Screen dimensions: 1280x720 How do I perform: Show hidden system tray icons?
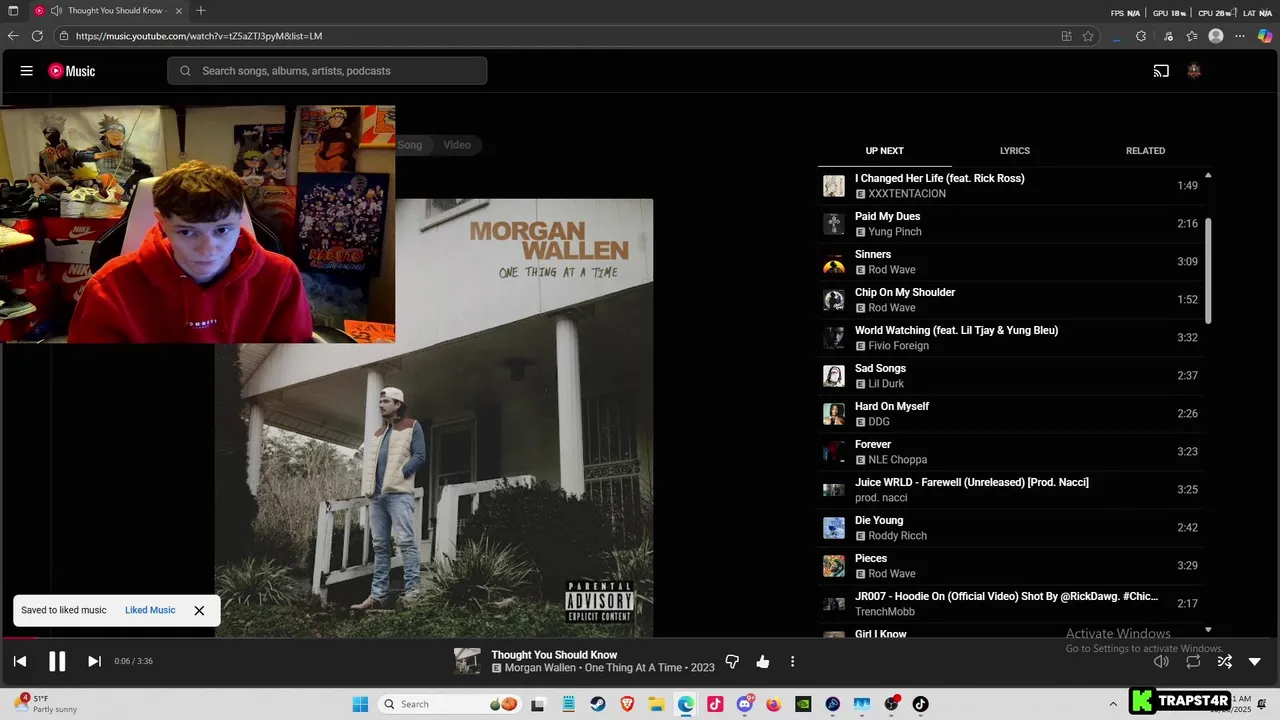click(x=1113, y=704)
